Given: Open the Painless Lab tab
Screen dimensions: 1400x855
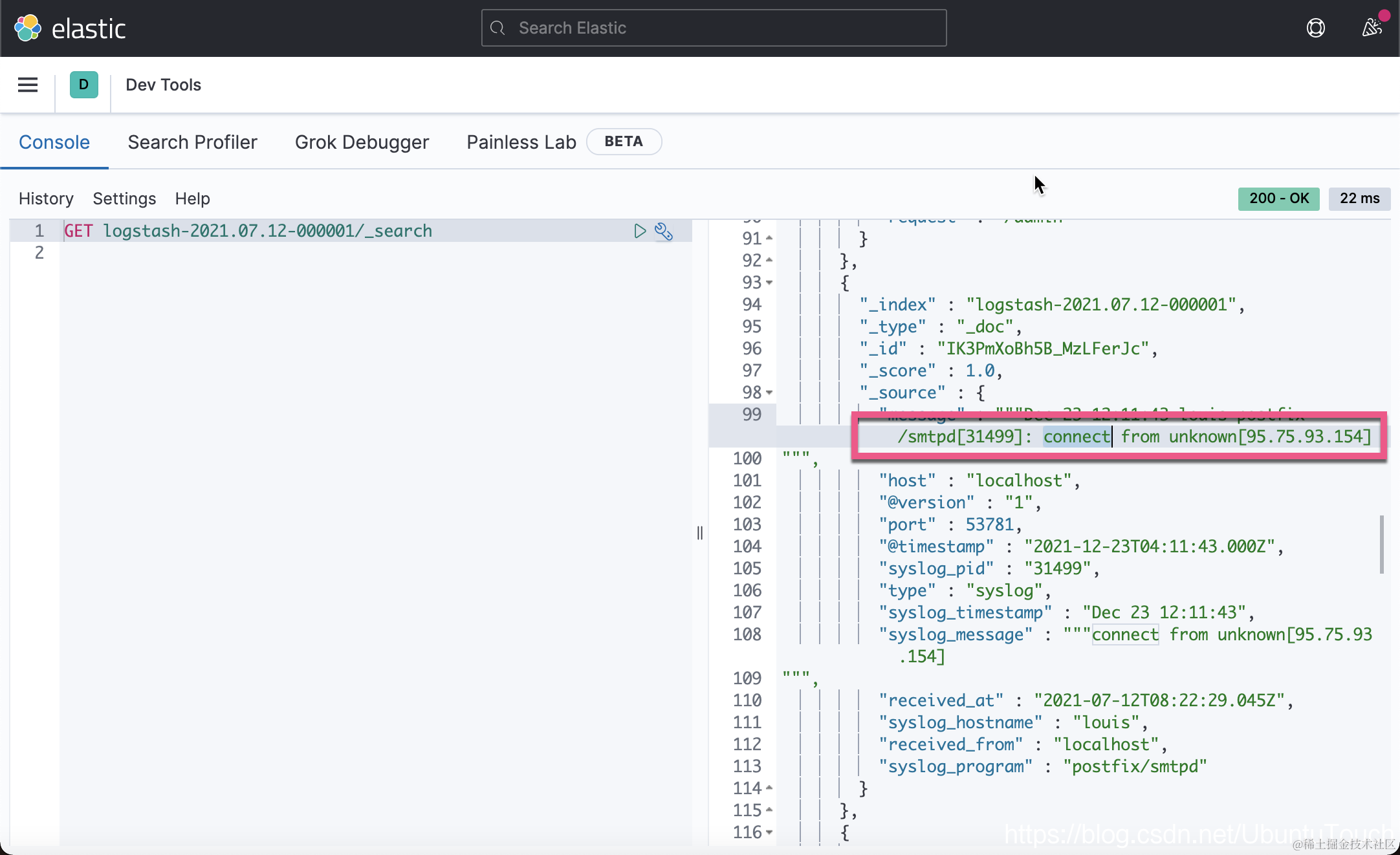Looking at the screenshot, I should (521, 142).
